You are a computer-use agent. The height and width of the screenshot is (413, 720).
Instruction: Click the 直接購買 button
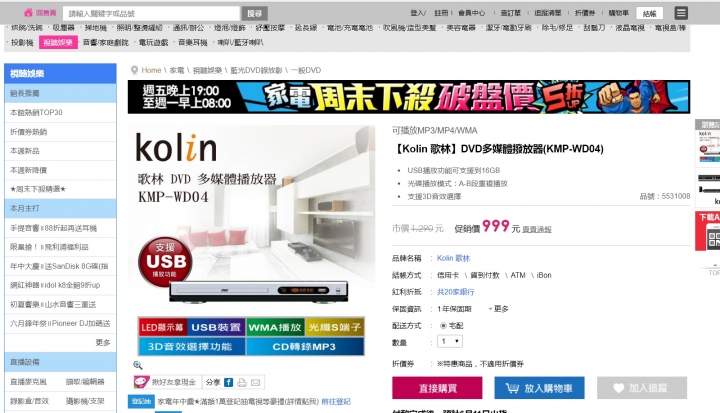437,388
